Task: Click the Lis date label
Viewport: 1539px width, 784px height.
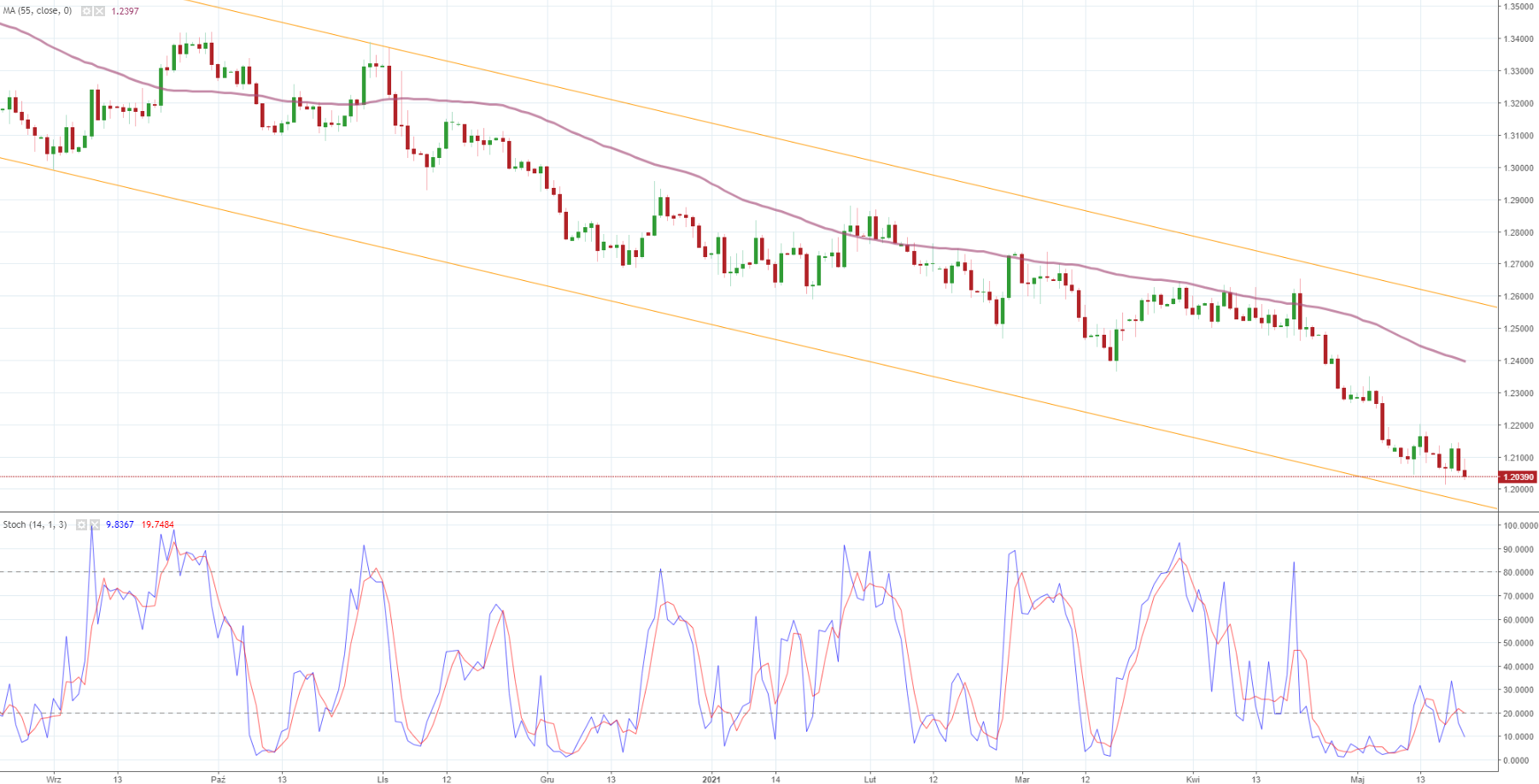Action: [x=383, y=779]
